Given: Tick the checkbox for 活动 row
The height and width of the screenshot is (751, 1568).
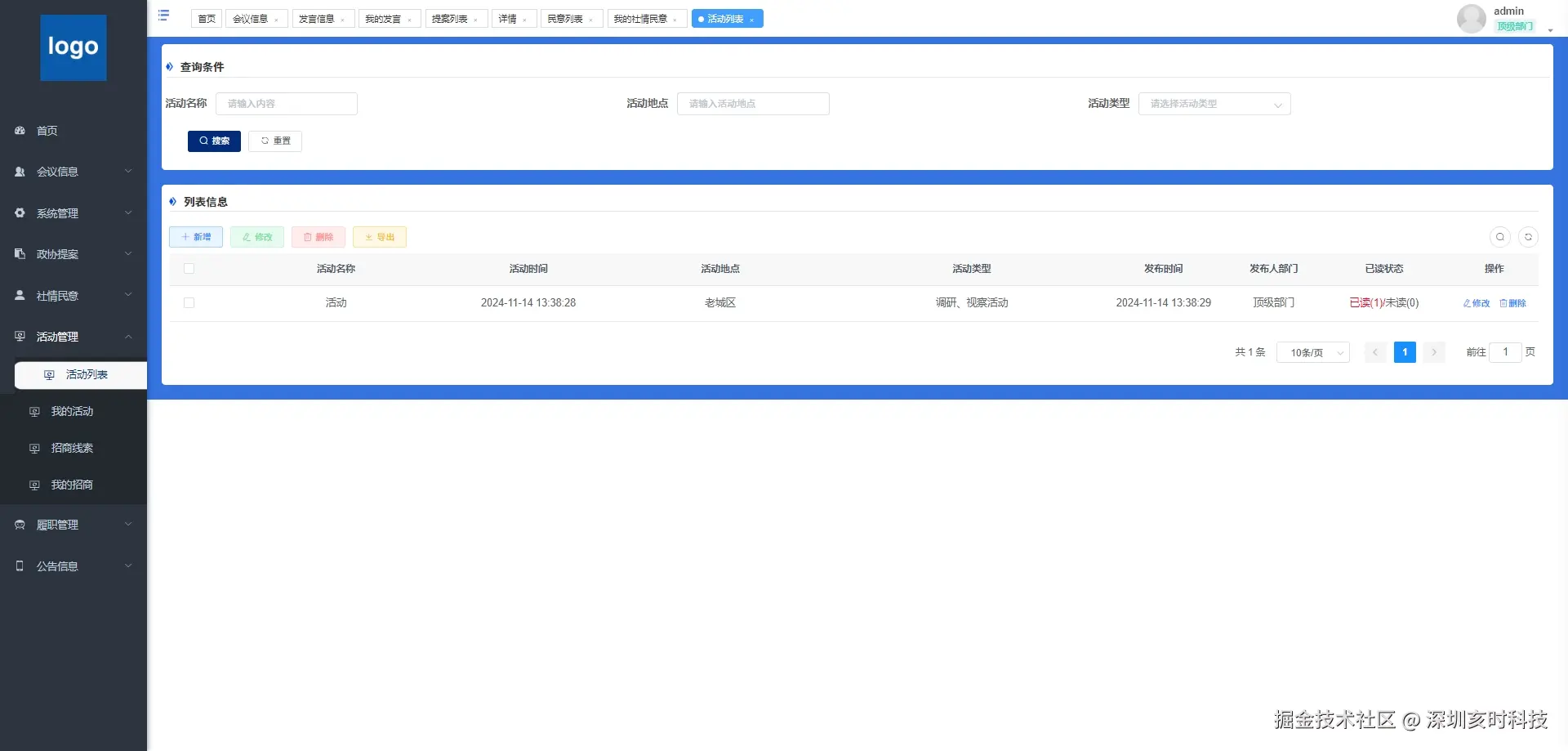Looking at the screenshot, I should click(x=189, y=303).
